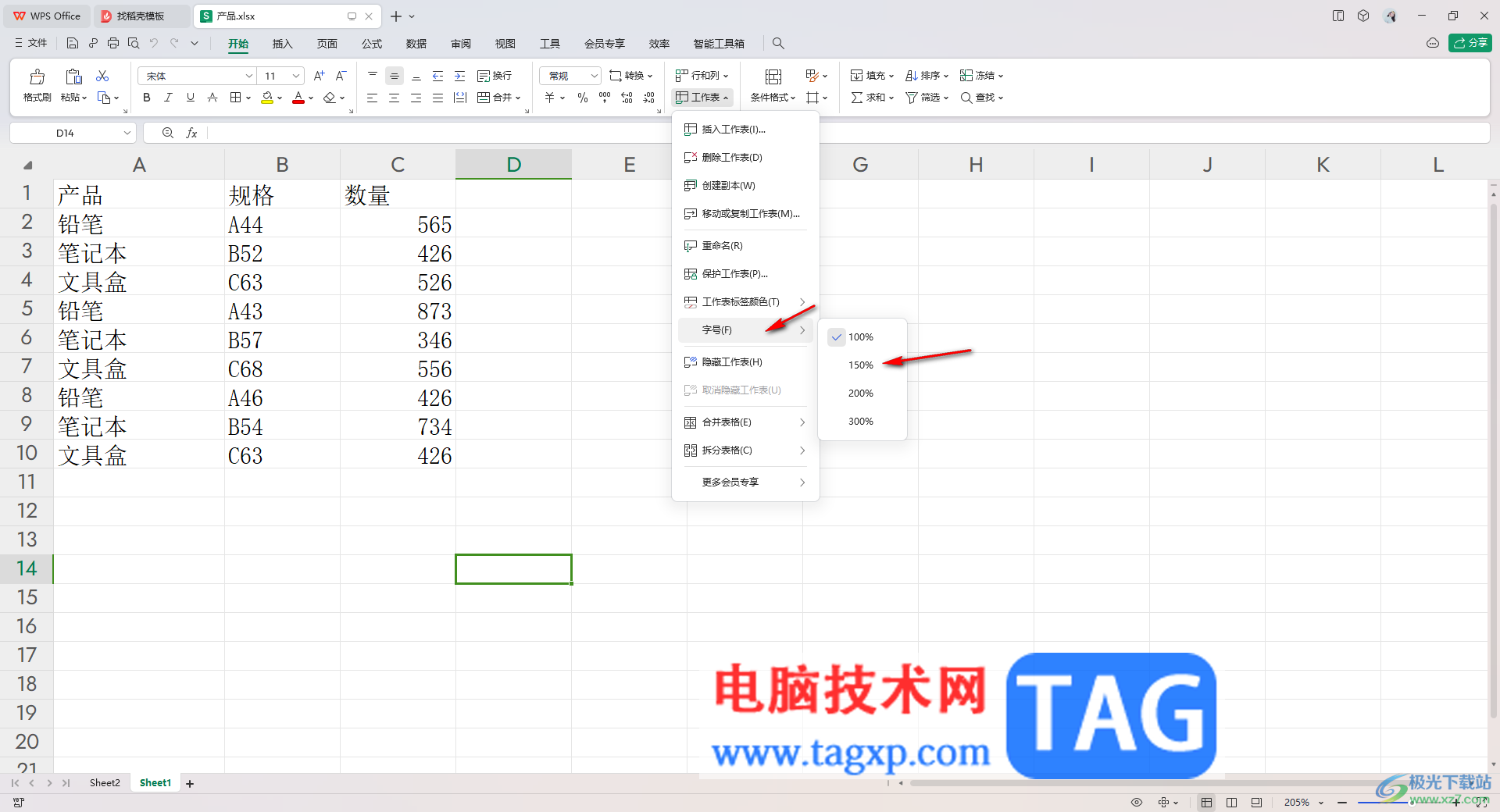The width and height of the screenshot is (1500, 812).
Task: Choose Hide Worksheet (隐藏工作表) from the menu
Action: pyautogui.click(x=745, y=362)
